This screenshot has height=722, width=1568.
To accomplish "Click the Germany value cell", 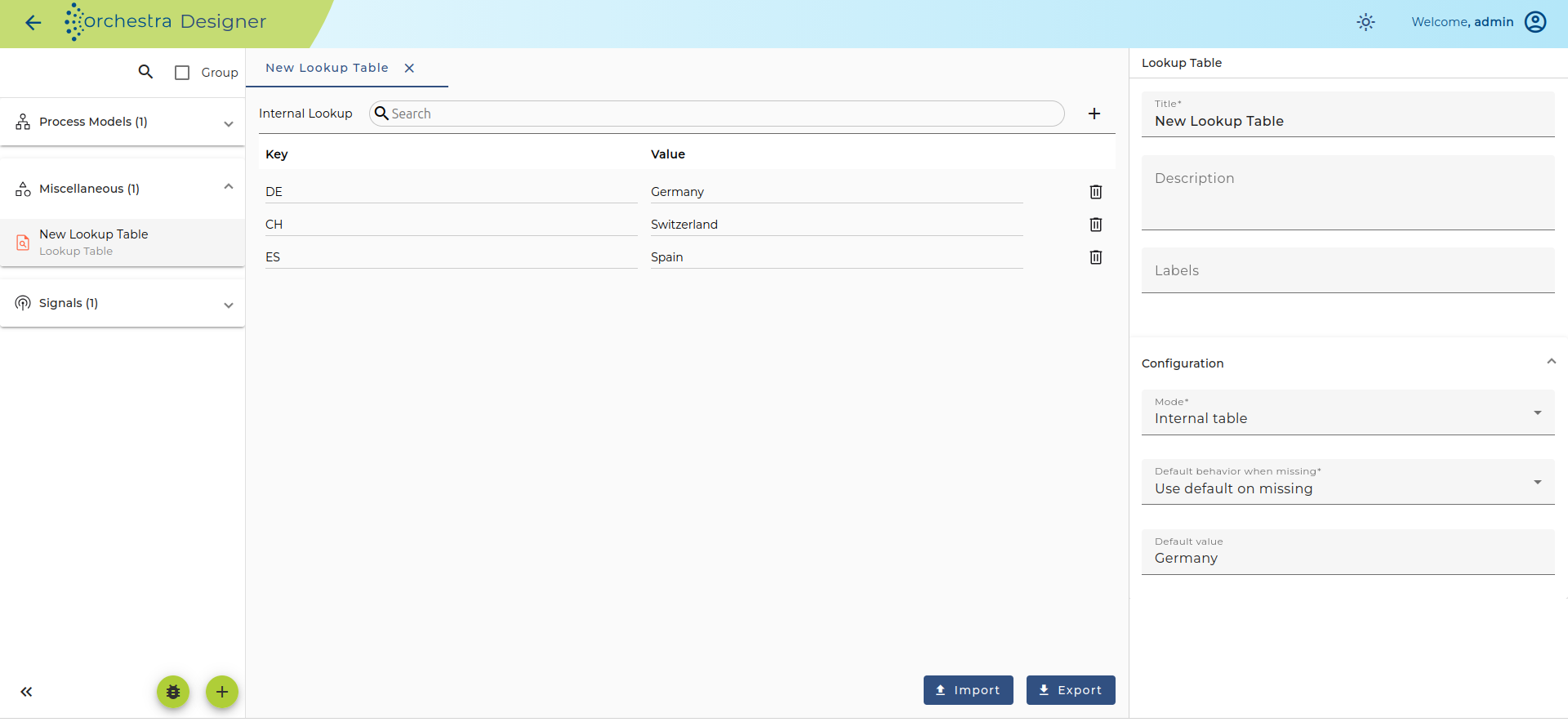I will [836, 192].
